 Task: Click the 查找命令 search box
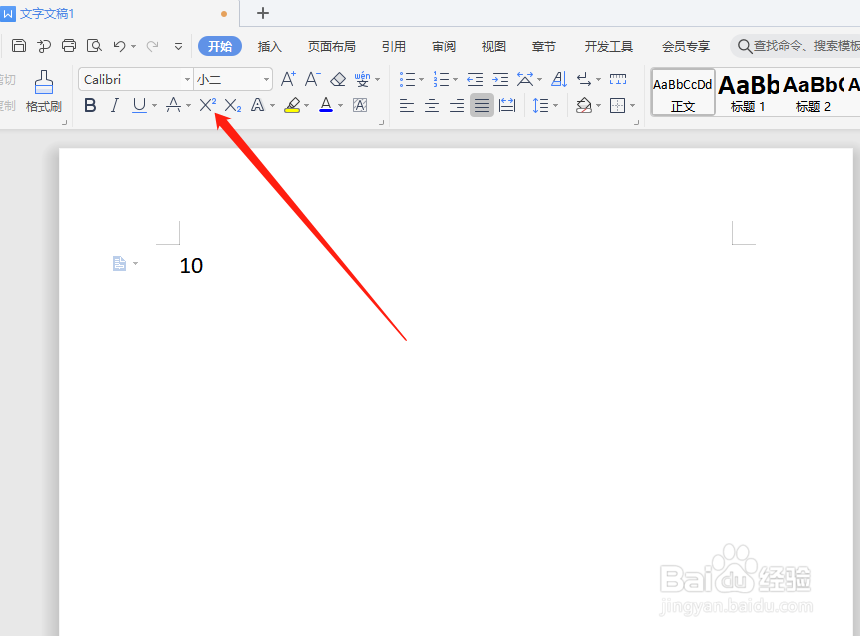(790, 45)
